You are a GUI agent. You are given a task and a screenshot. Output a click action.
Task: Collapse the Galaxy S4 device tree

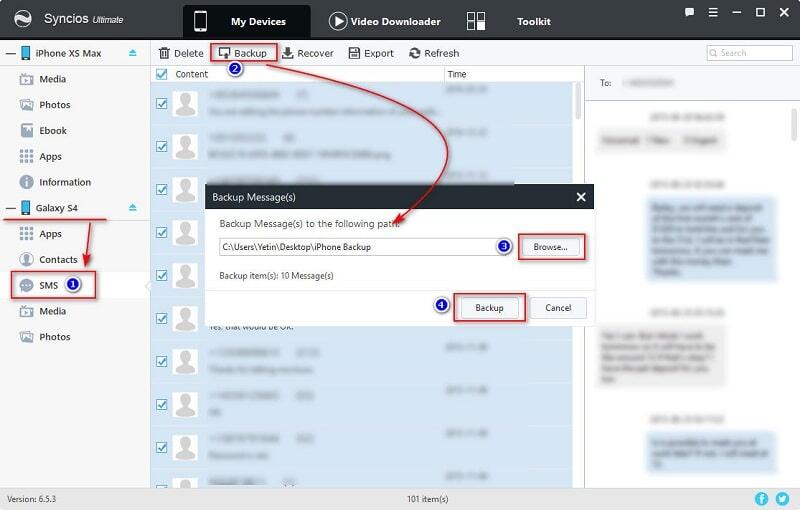click(x=9, y=208)
